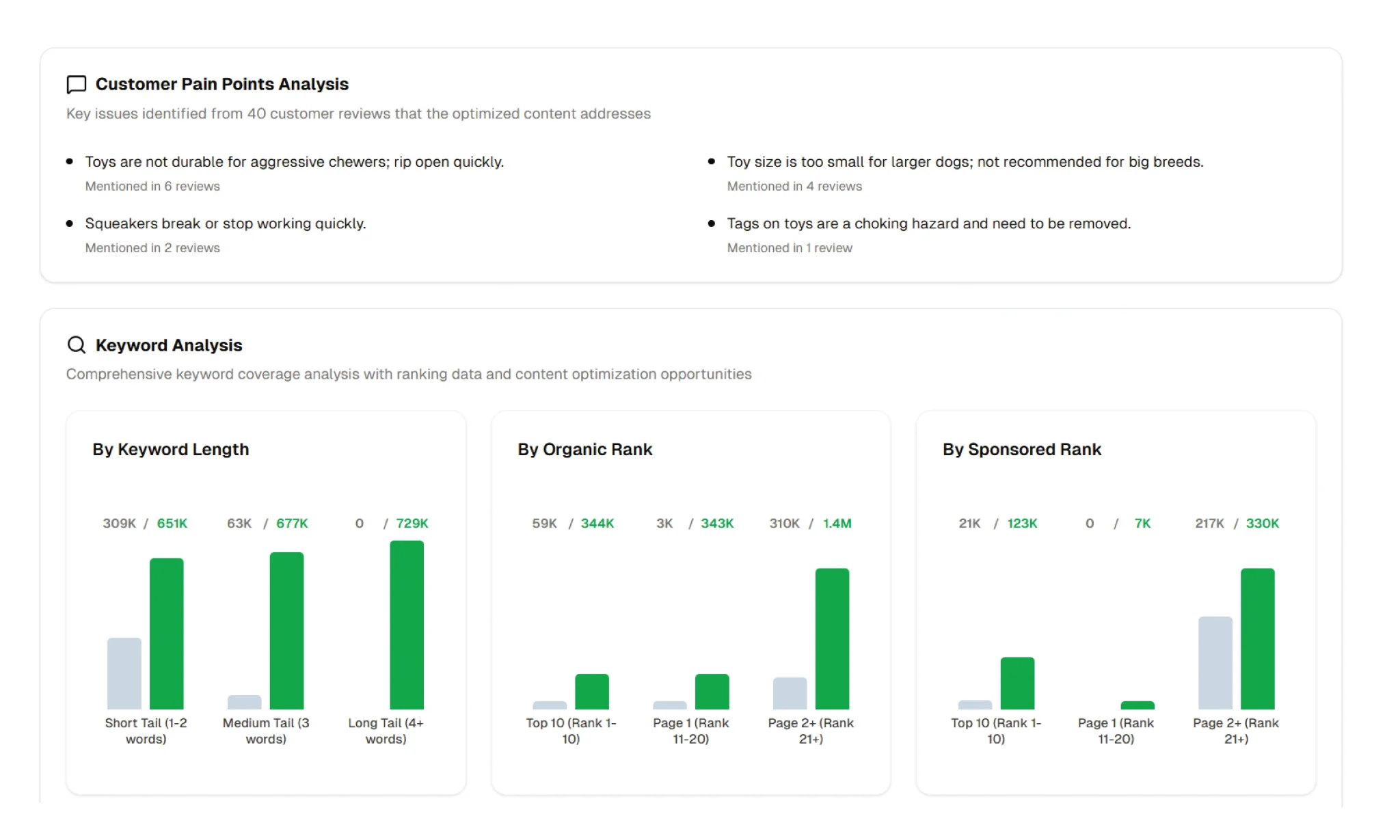Click the 'Long Tail (4+ words)' axis label
Image resolution: width=1400 pixels, height=840 pixels.
coord(386,731)
